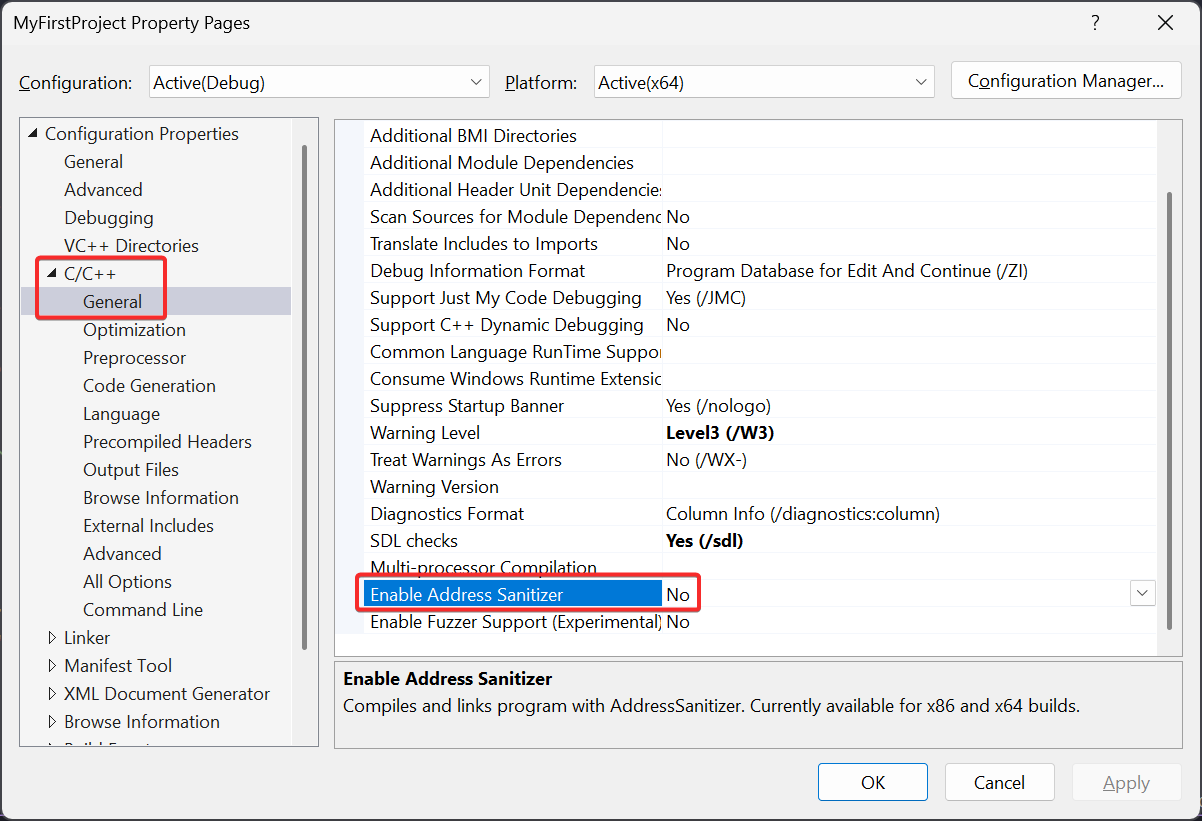The width and height of the screenshot is (1202, 821).
Task: Select the Debugging properties page
Action: (x=109, y=218)
